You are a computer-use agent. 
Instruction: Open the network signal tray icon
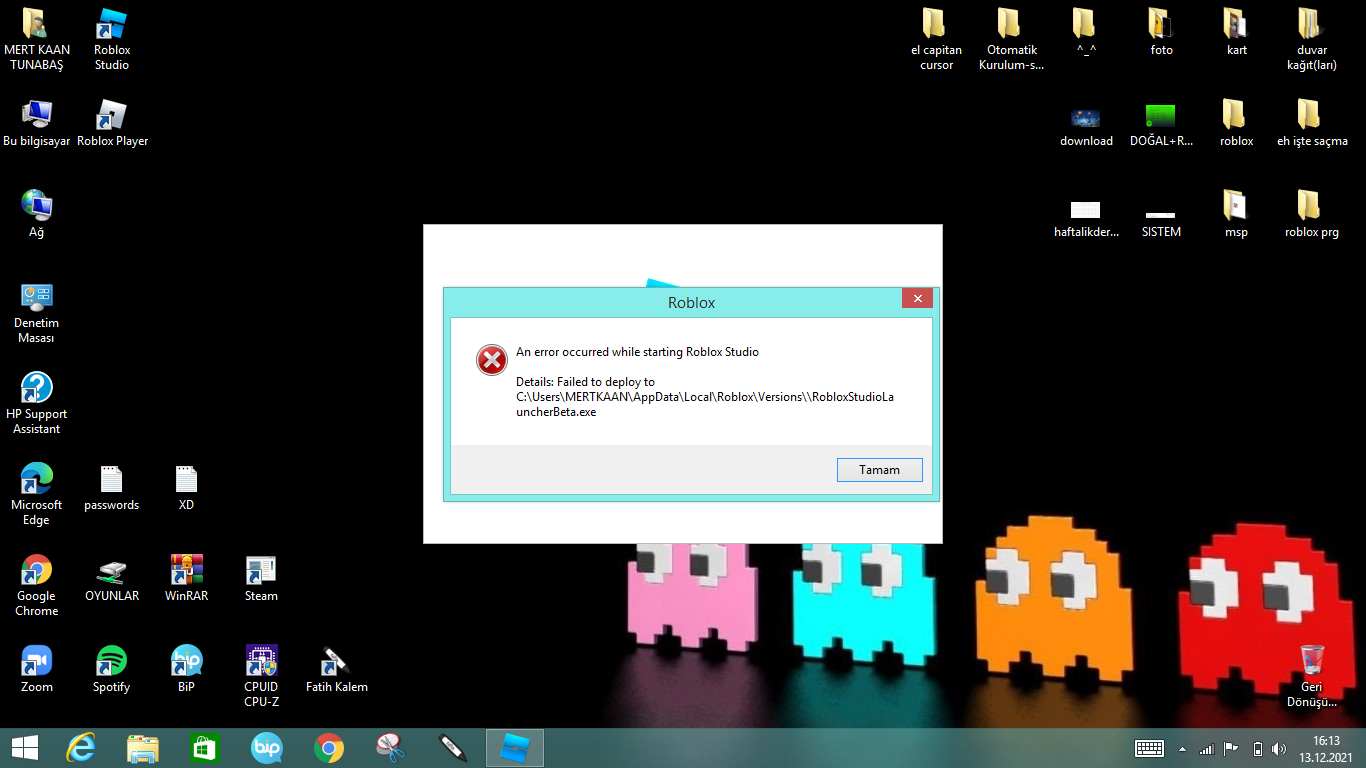tap(1206, 749)
